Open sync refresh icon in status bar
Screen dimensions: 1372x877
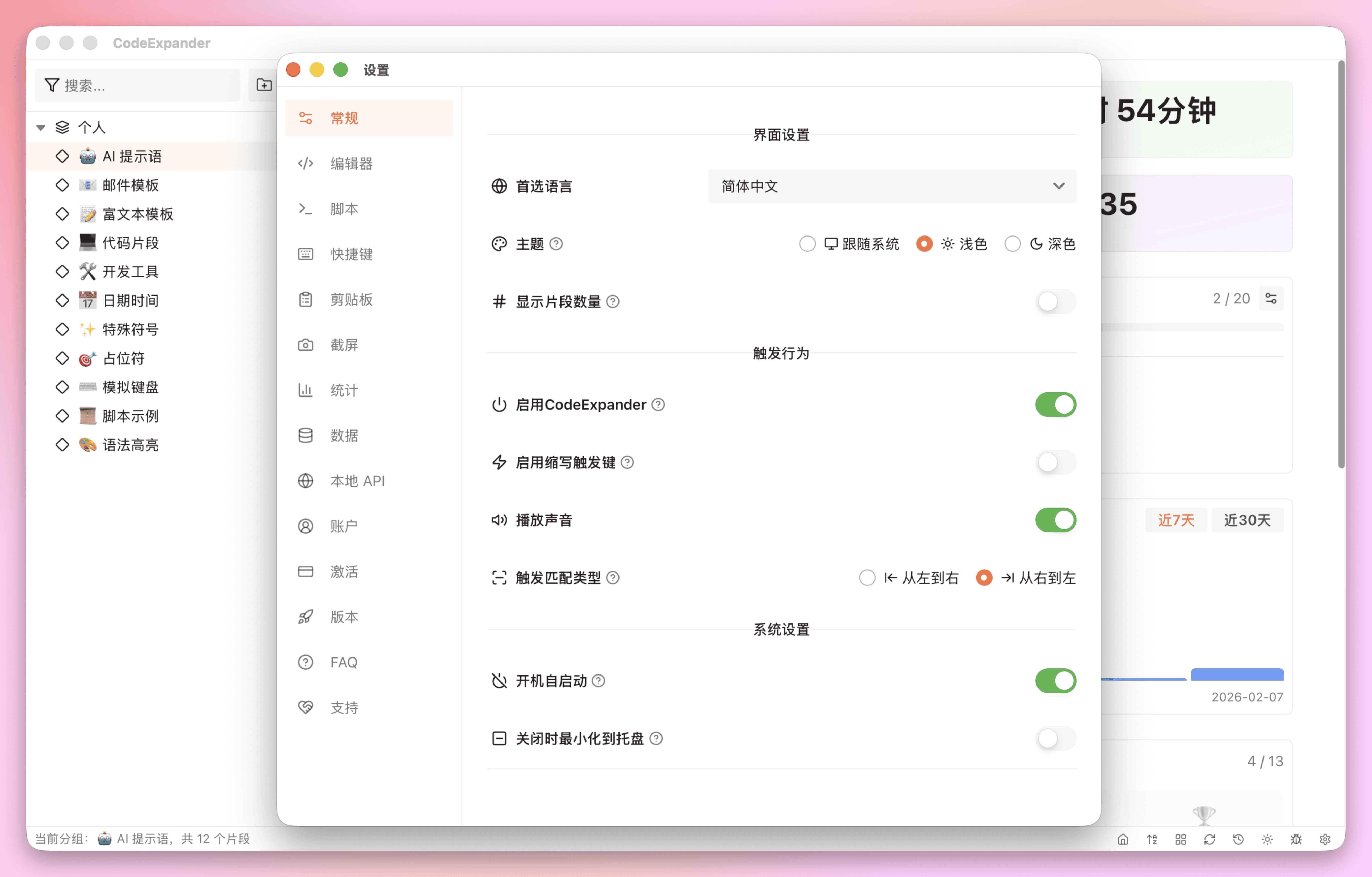[x=1210, y=839]
